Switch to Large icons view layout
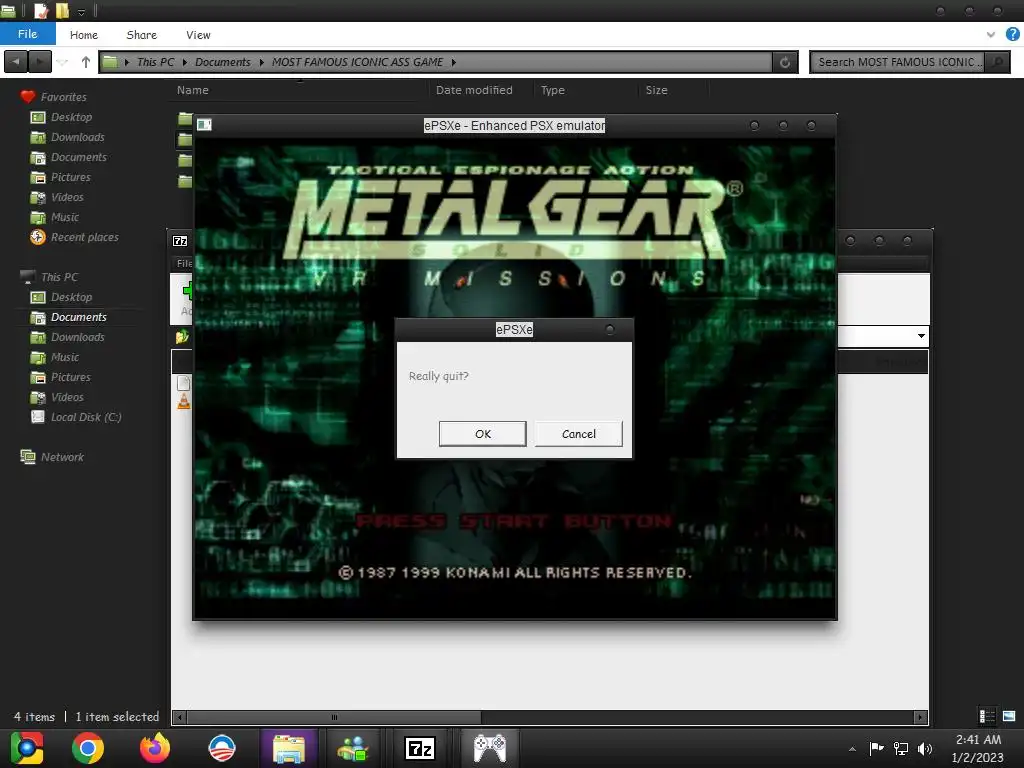The width and height of the screenshot is (1024, 768). (1009, 716)
